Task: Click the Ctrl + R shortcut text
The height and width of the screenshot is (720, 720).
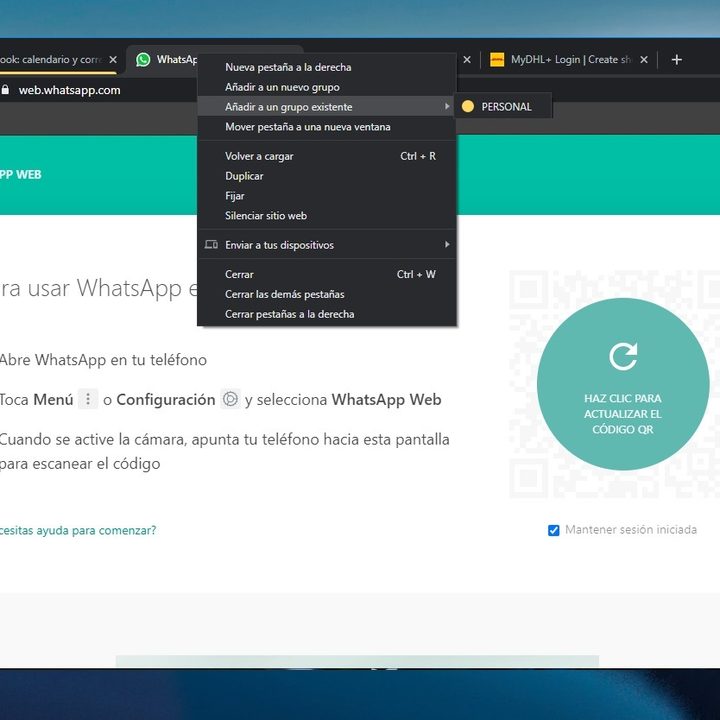Action: click(418, 156)
